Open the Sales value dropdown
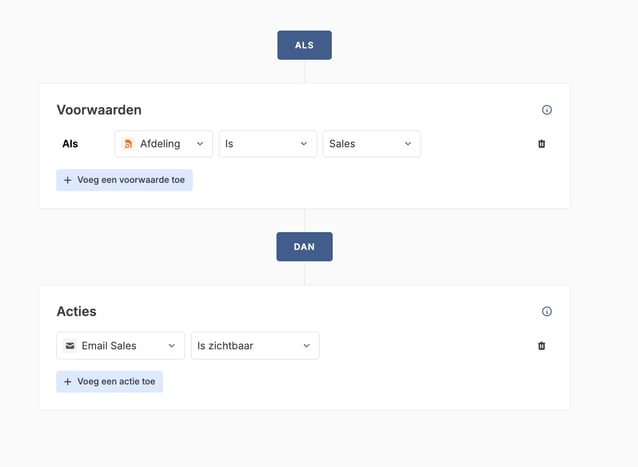 [x=371, y=144]
